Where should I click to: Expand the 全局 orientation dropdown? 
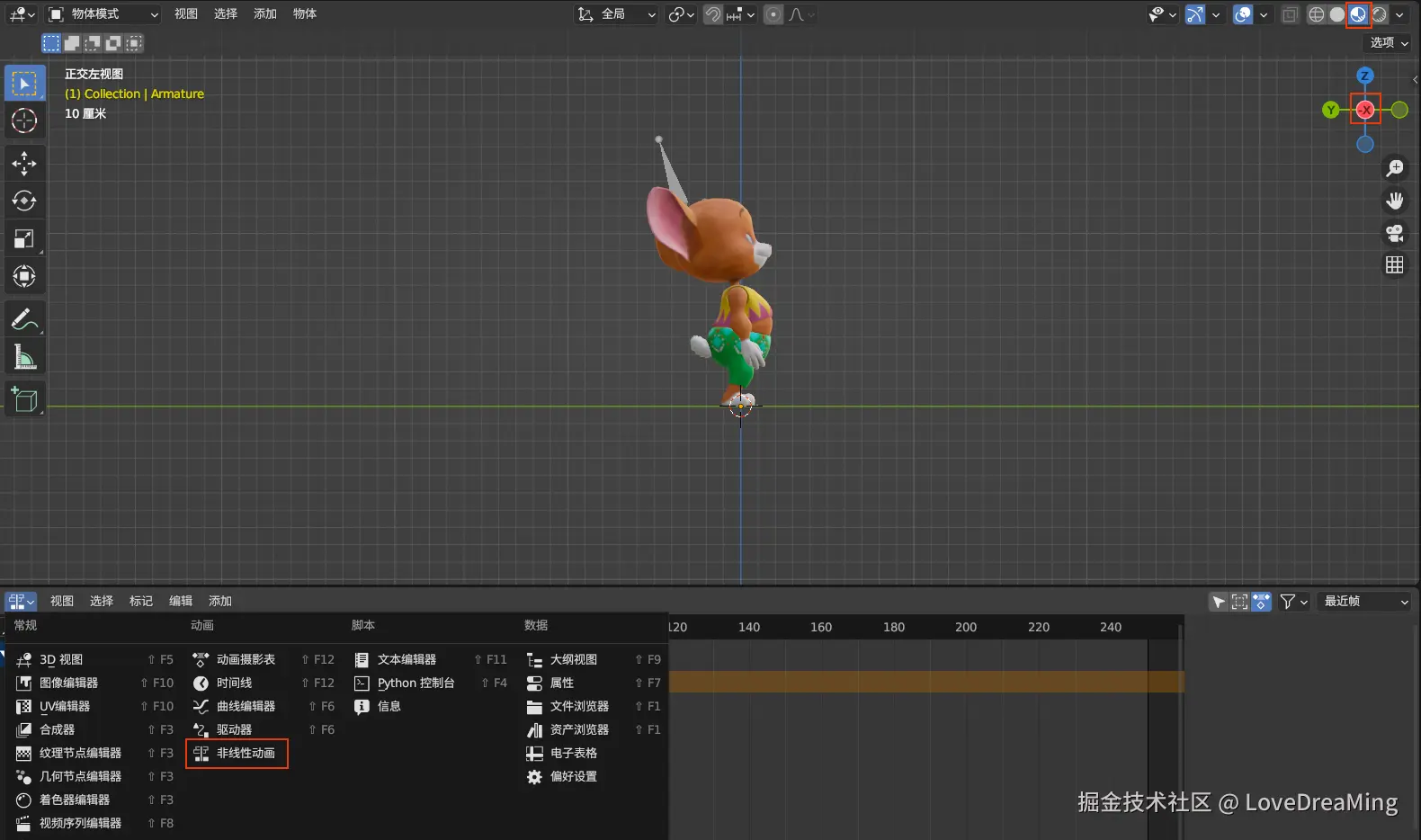[617, 14]
